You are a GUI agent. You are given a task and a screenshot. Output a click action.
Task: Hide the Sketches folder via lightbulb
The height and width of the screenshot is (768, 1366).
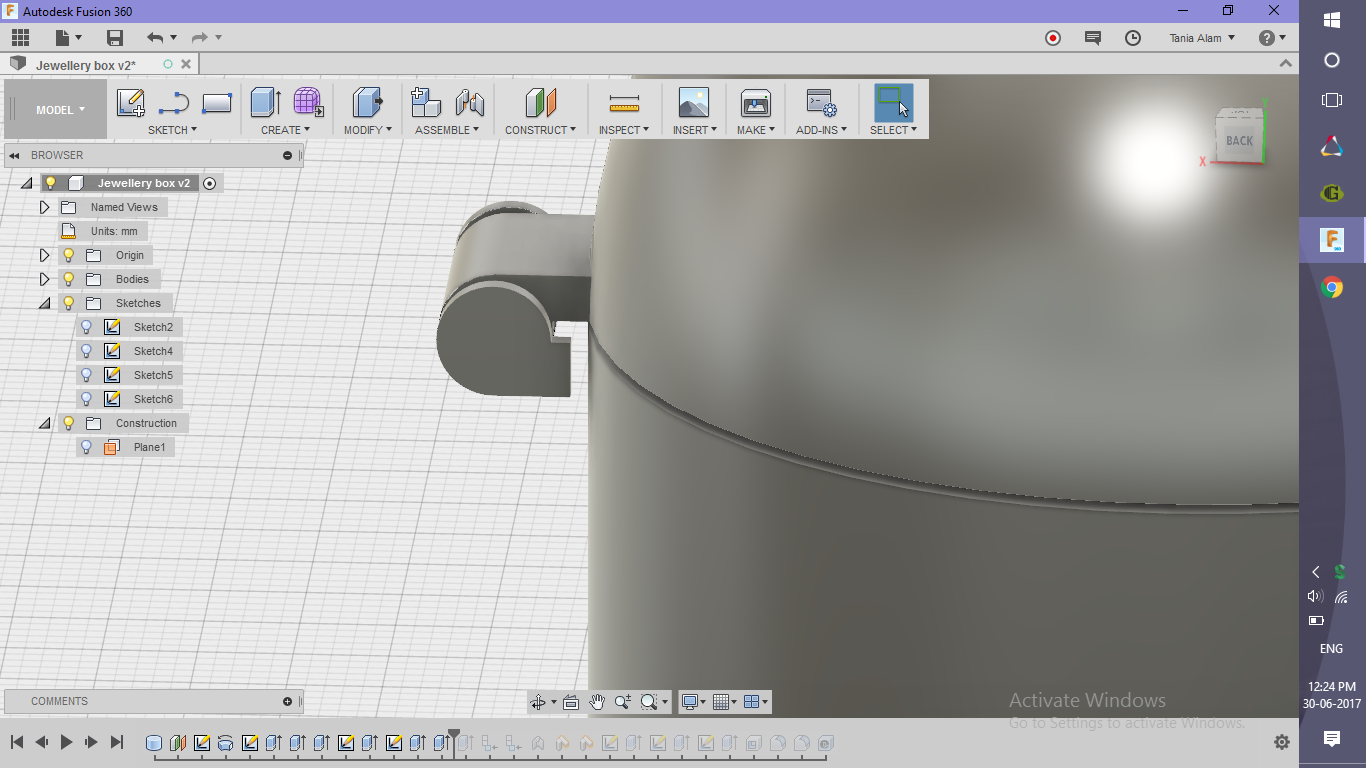pos(68,303)
